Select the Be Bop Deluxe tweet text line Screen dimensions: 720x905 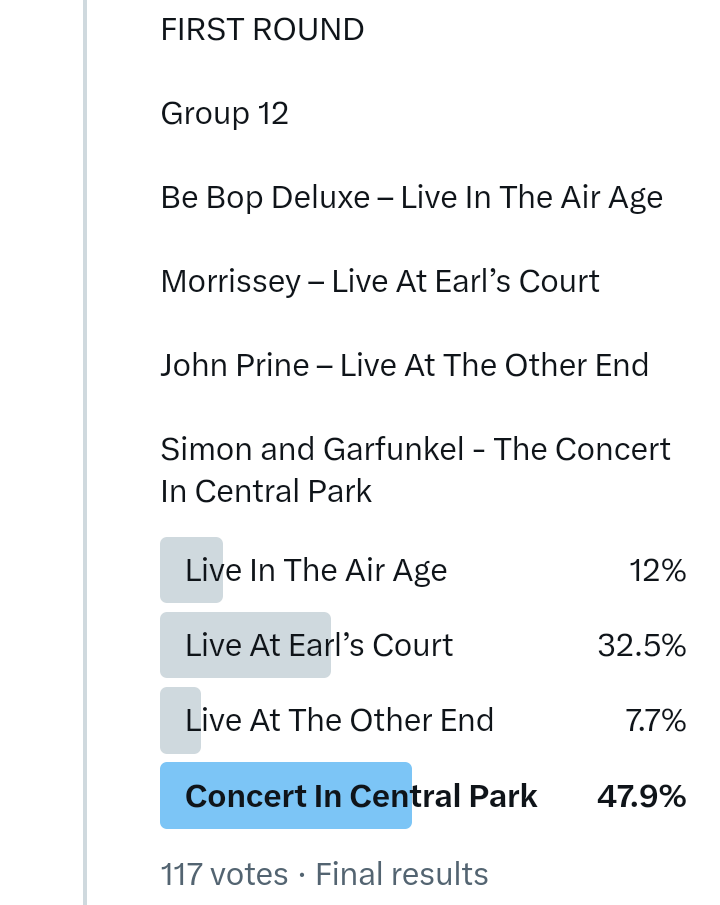pyautogui.click(x=411, y=197)
